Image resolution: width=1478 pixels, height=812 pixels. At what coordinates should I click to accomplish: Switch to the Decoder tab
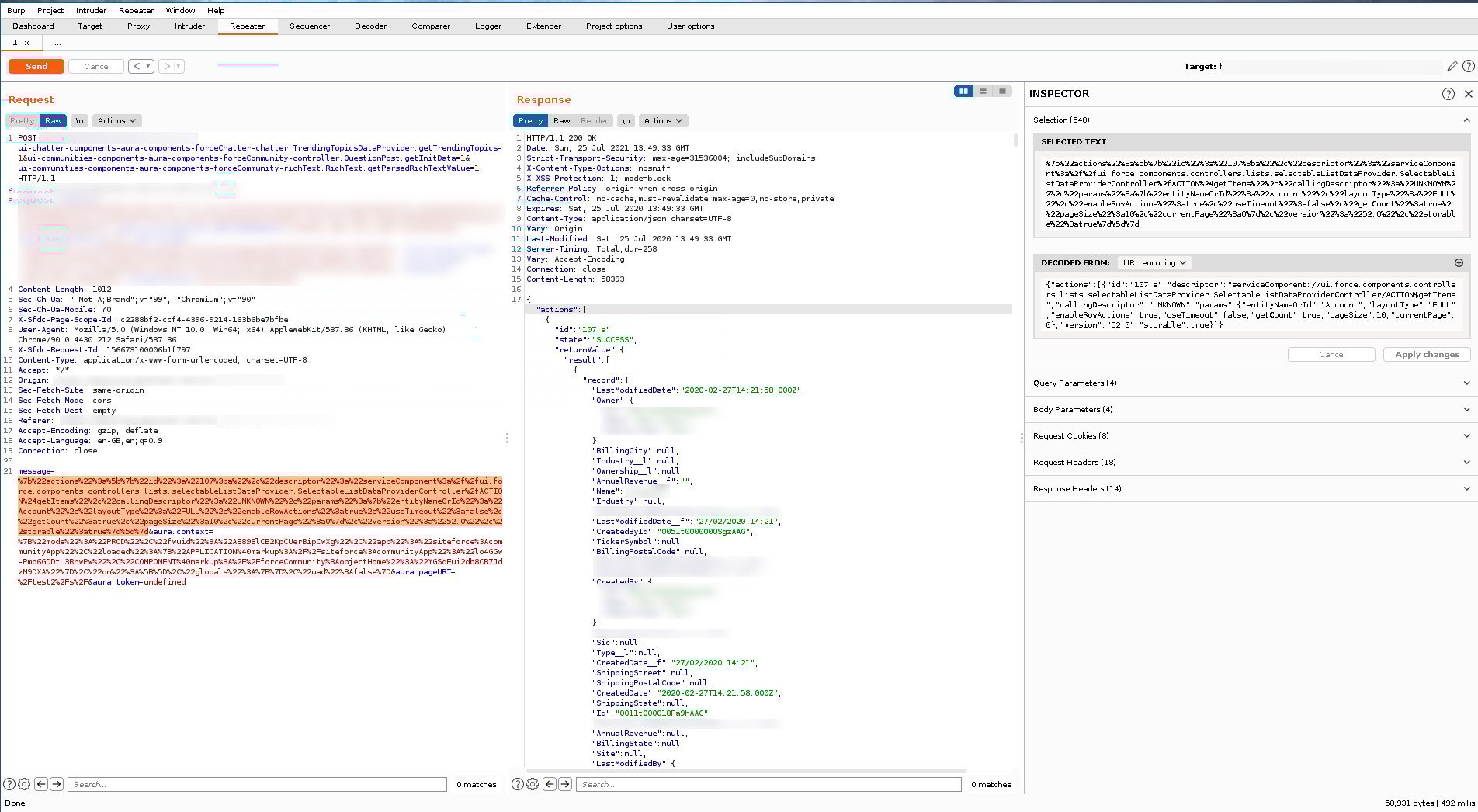pyautogui.click(x=370, y=26)
